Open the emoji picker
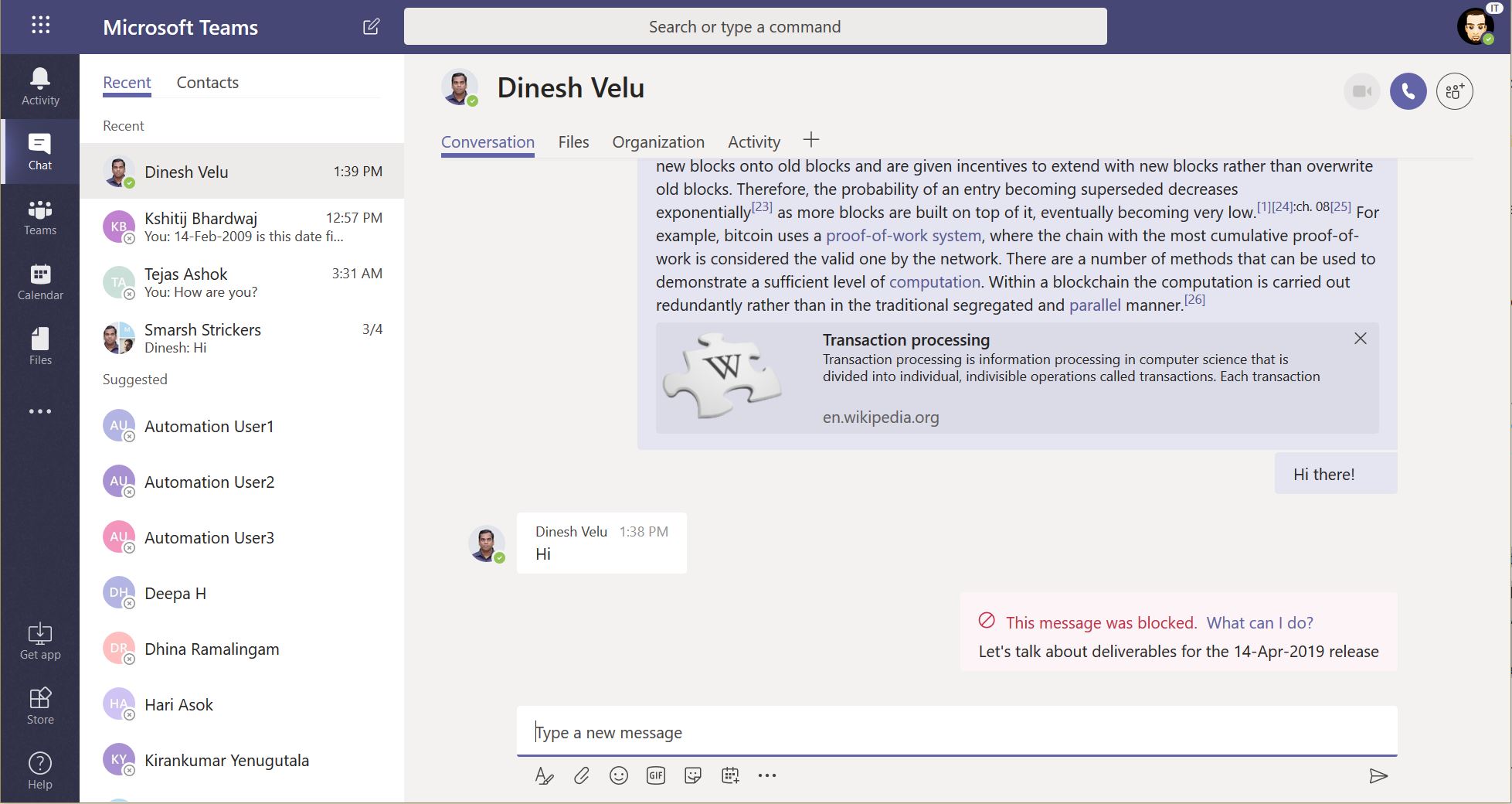The image size is (1512, 804). point(619,775)
